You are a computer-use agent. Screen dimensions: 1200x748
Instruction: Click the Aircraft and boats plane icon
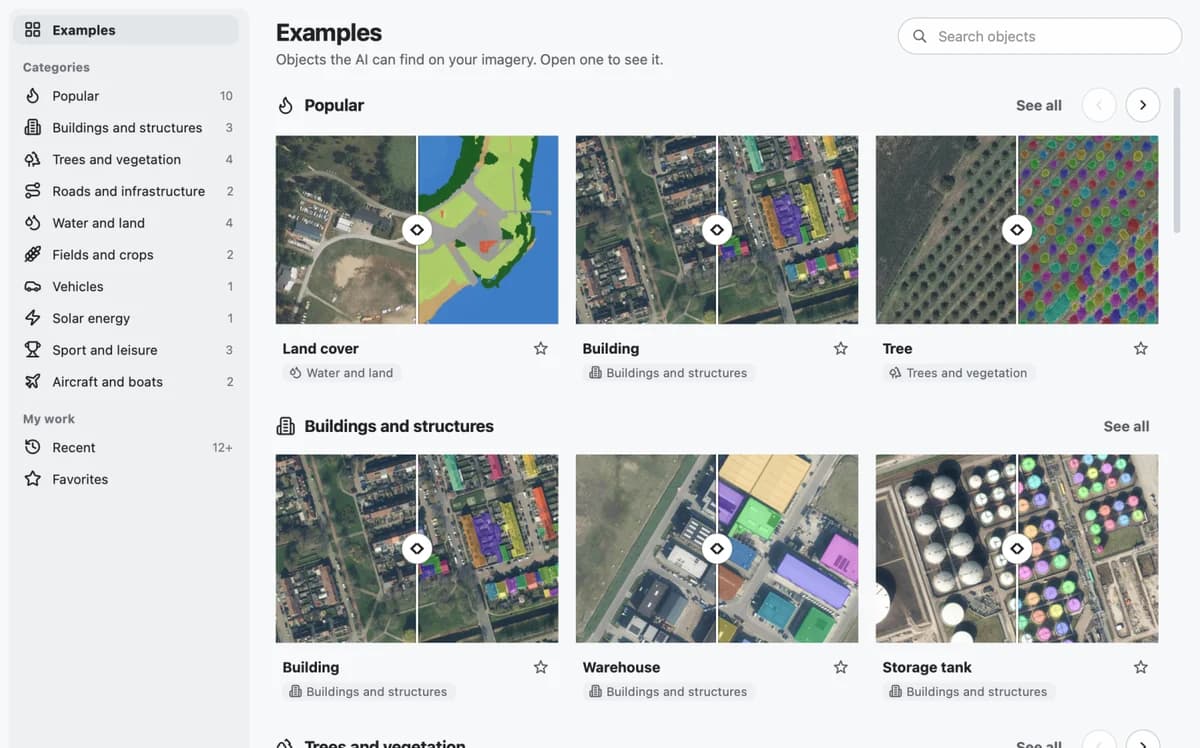pyautogui.click(x=33, y=381)
